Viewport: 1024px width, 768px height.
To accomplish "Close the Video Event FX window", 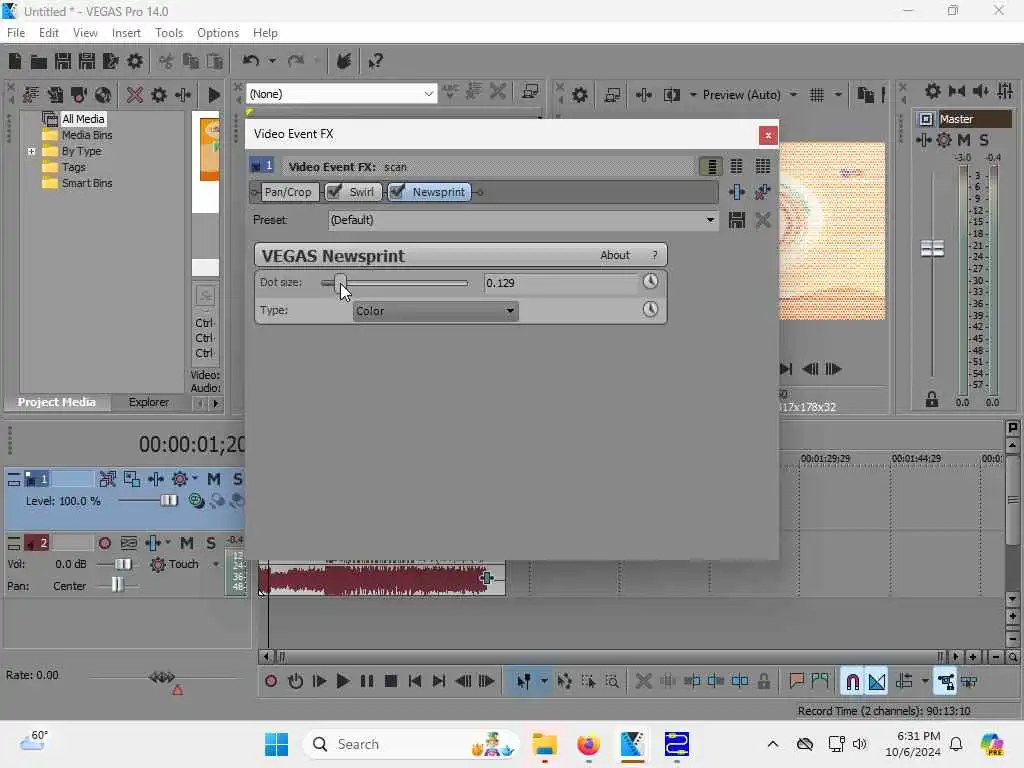I will 768,135.
